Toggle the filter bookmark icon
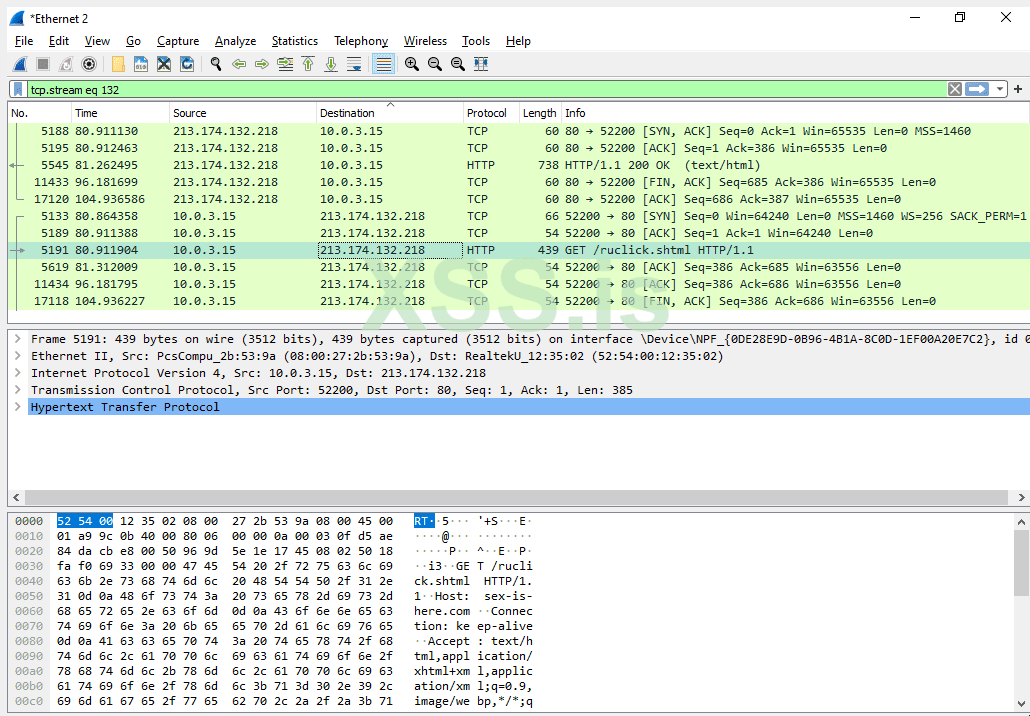This screenshot has height=716, width=1030. point(16,88)
